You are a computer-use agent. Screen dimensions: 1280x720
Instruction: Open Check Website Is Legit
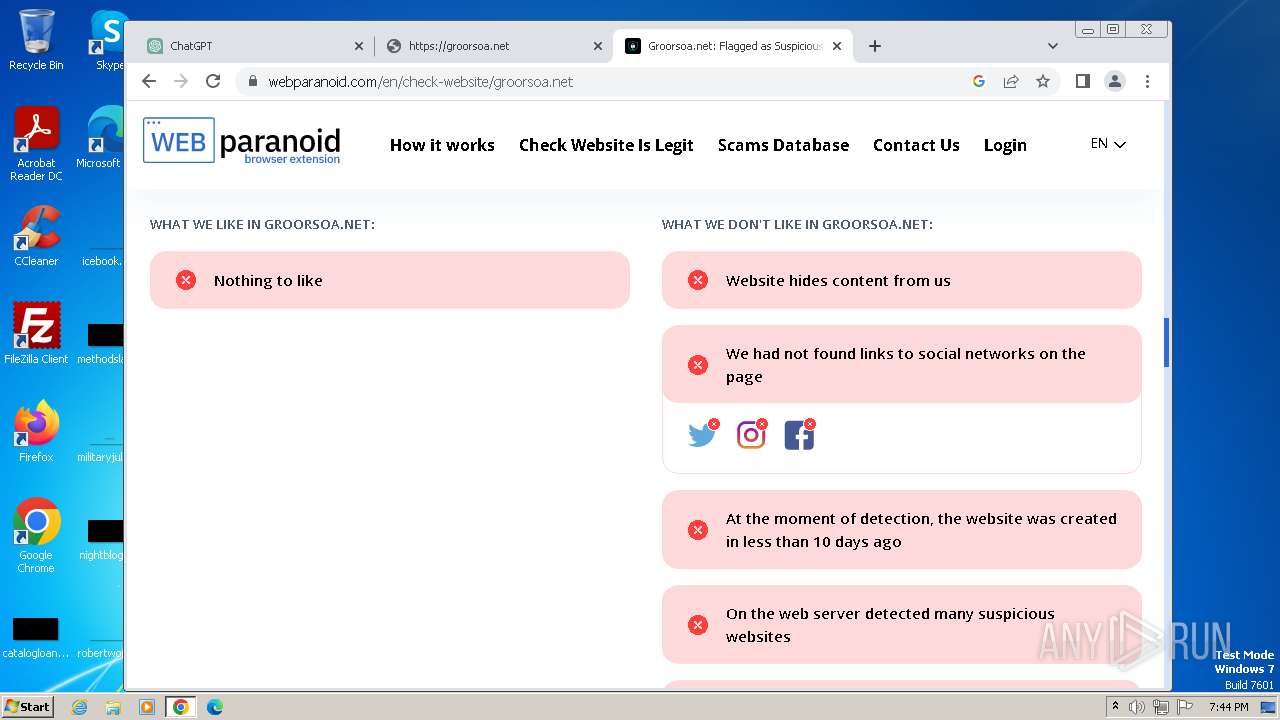[x=606, y=145]
